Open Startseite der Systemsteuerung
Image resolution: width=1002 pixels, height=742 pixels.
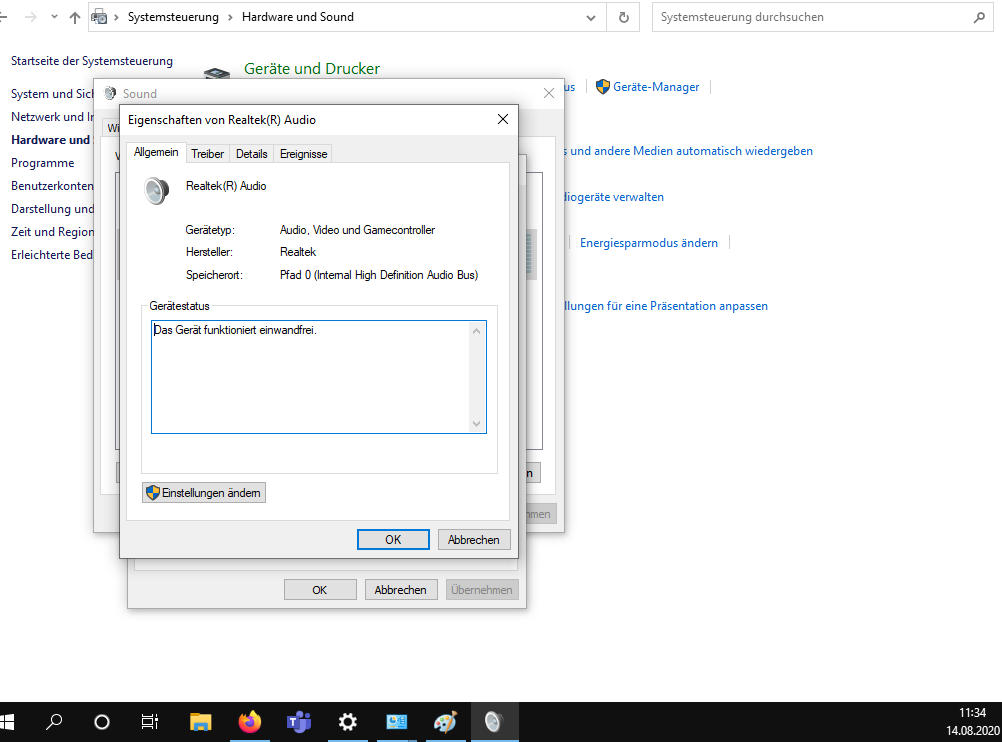tap(91, 61)
